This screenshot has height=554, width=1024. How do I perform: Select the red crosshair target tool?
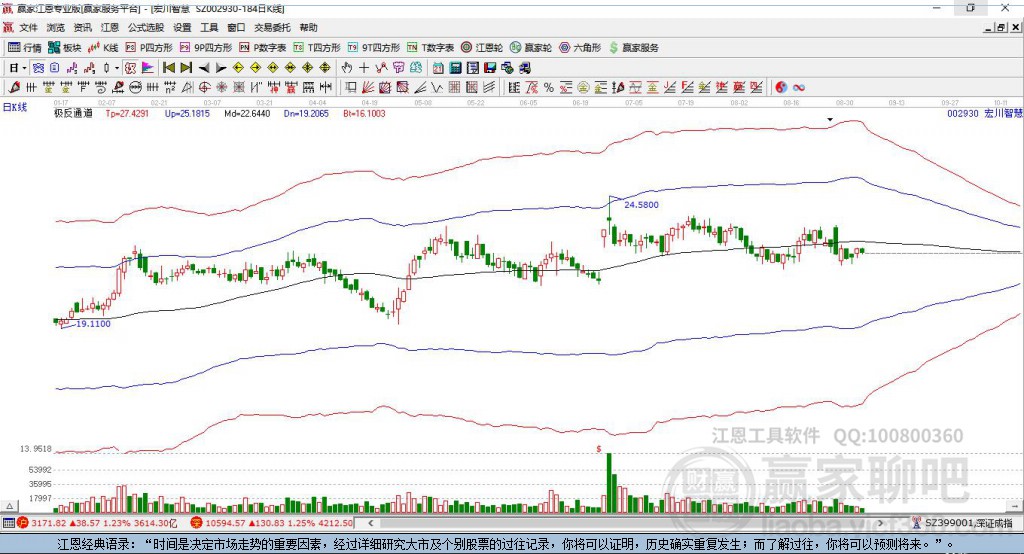[x=204, y=88]
